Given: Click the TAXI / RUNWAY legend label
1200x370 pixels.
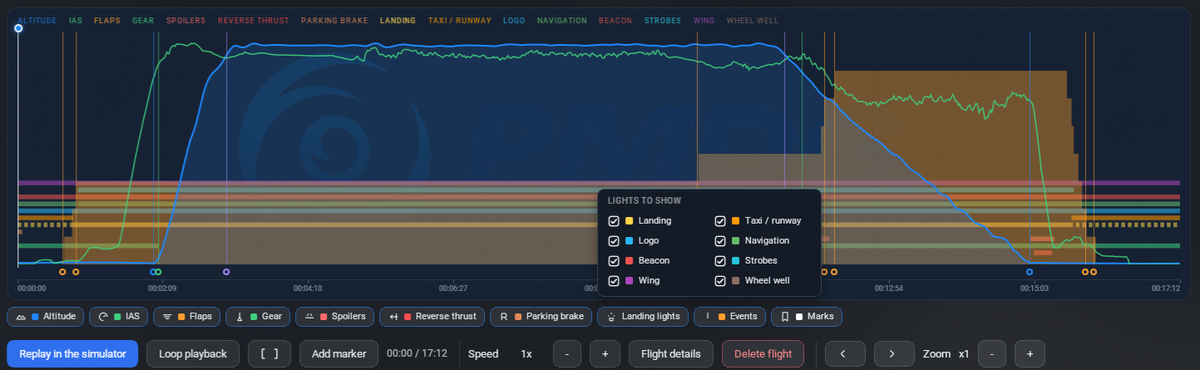Looking at the screenshot, I should point(460,20).
